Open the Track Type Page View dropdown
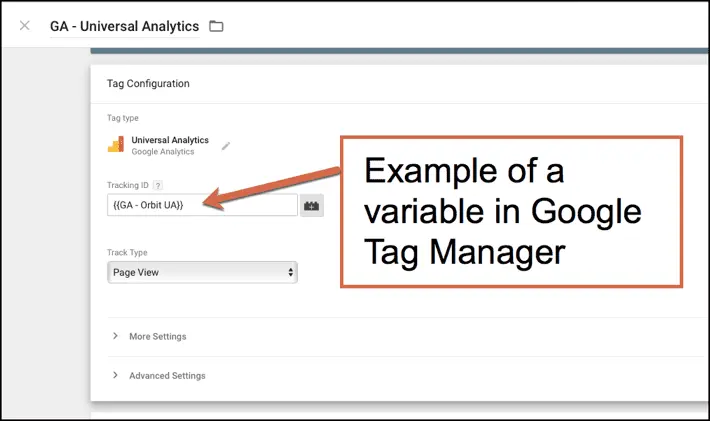 point(200,272)
